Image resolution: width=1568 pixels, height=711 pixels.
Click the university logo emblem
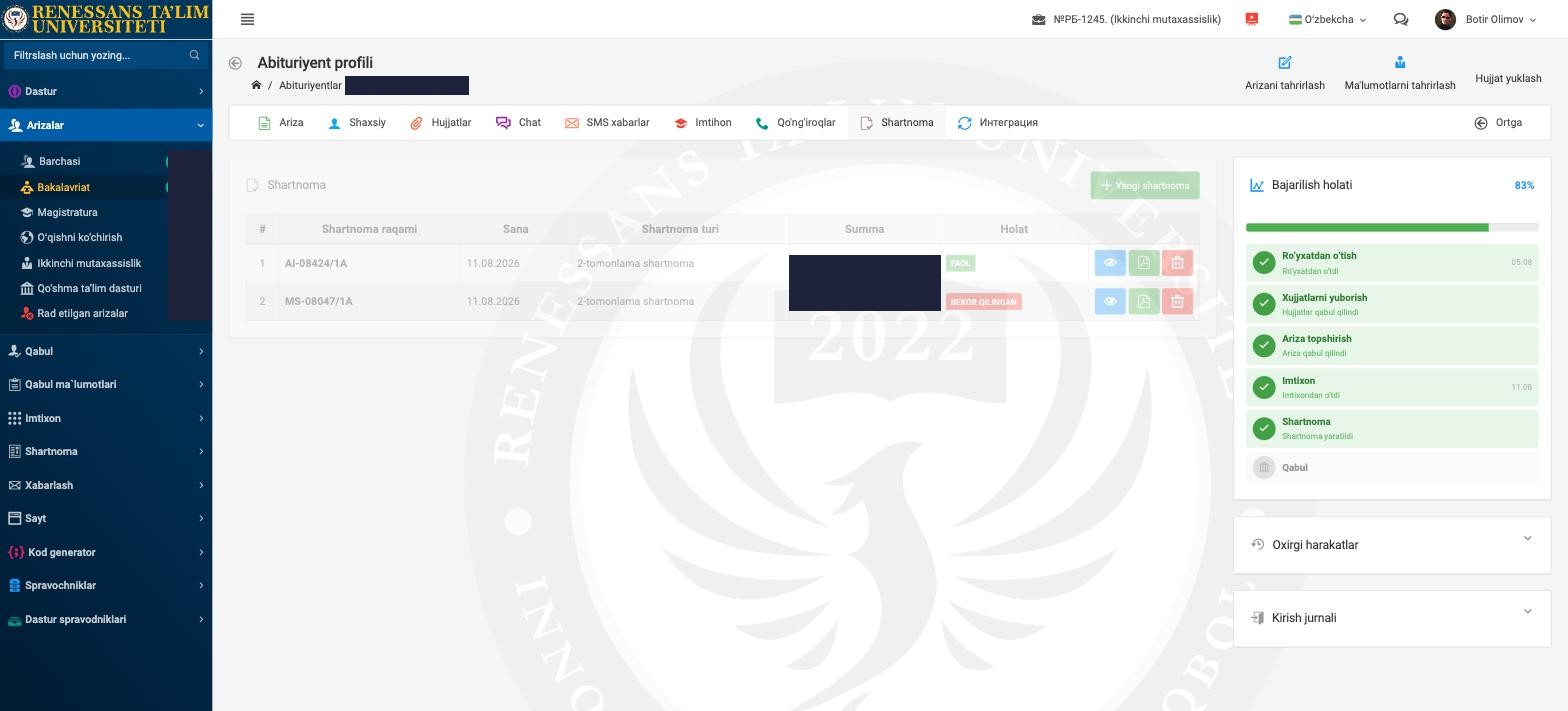pos(15,18)
